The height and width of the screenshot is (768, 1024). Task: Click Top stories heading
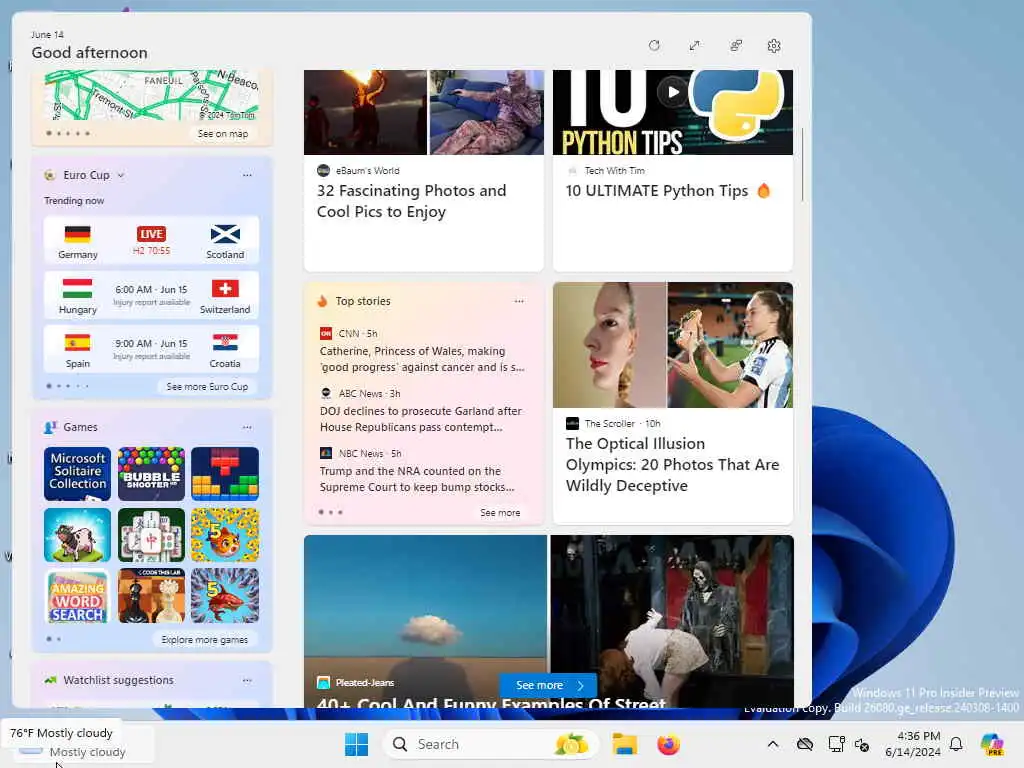point(363,301)
